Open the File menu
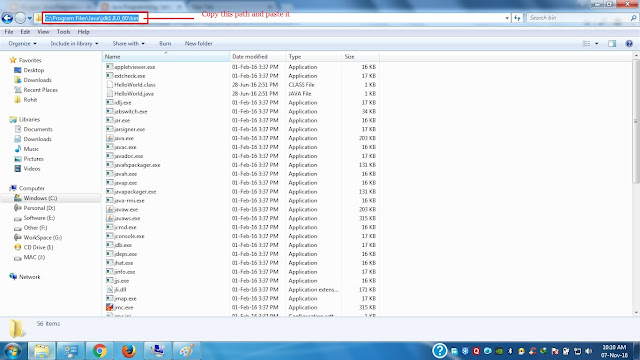Screen dimensions: 640x360 click(x=9, y=32)
